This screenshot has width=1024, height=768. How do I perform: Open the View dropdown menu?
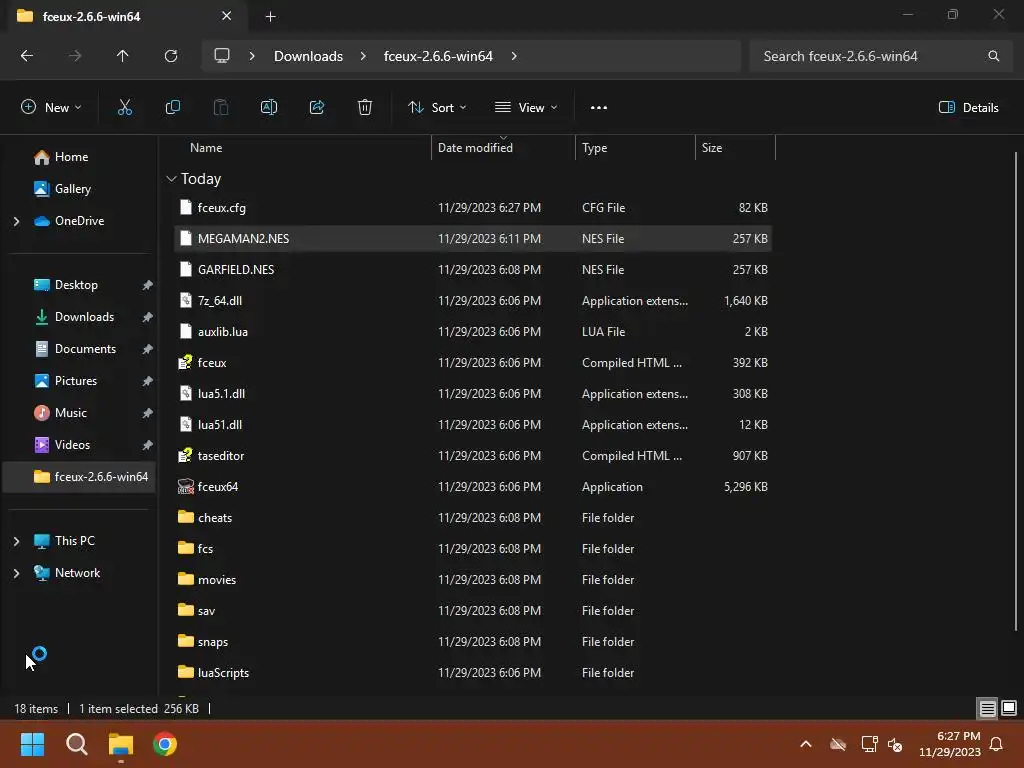(526, 108)
